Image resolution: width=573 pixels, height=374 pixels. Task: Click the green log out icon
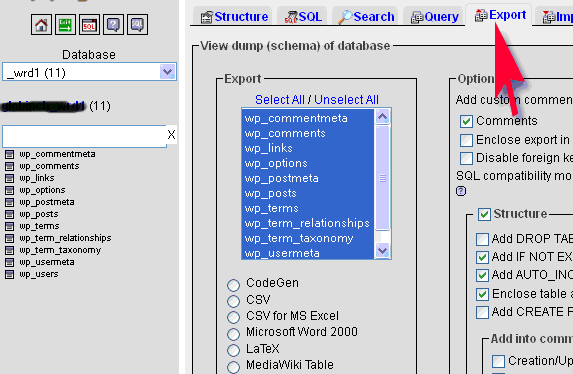pyautogui.click(x=65, y=24)
